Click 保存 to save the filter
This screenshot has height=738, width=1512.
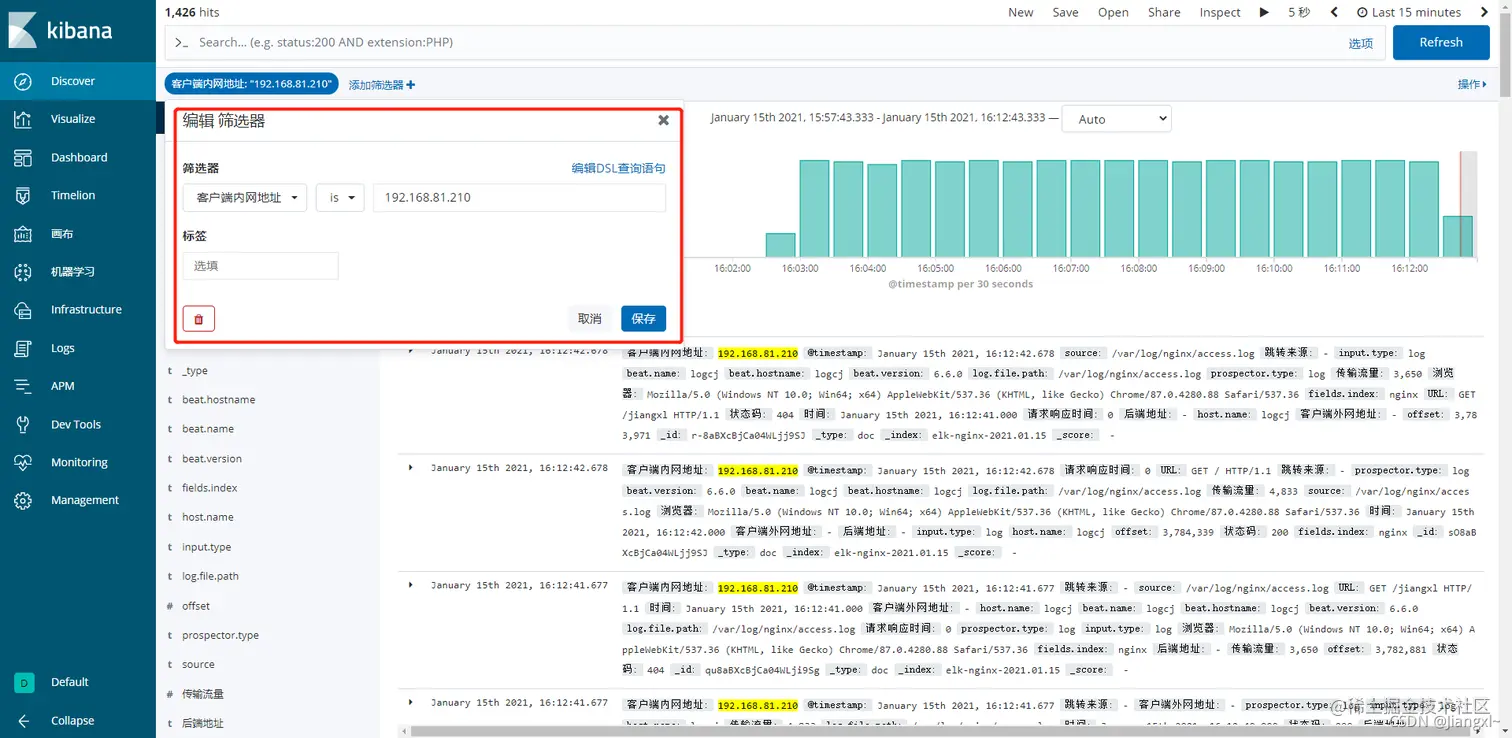coord(643,318)
